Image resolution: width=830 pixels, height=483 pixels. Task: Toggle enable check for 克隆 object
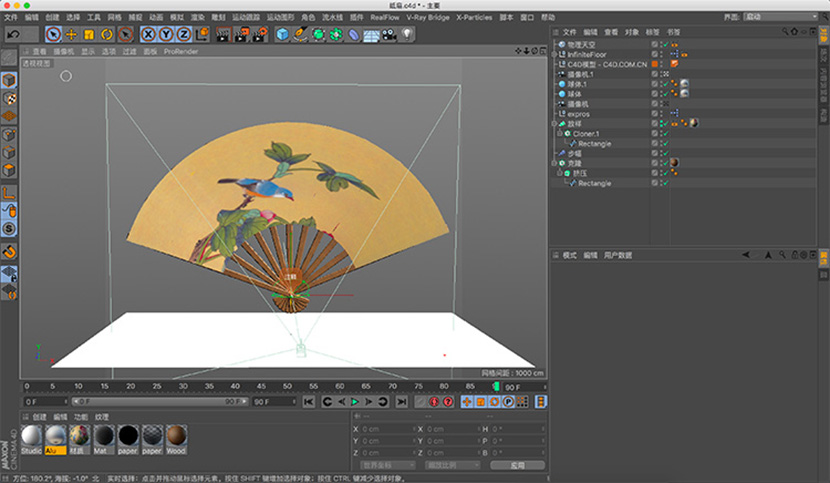tap(666, 163)
